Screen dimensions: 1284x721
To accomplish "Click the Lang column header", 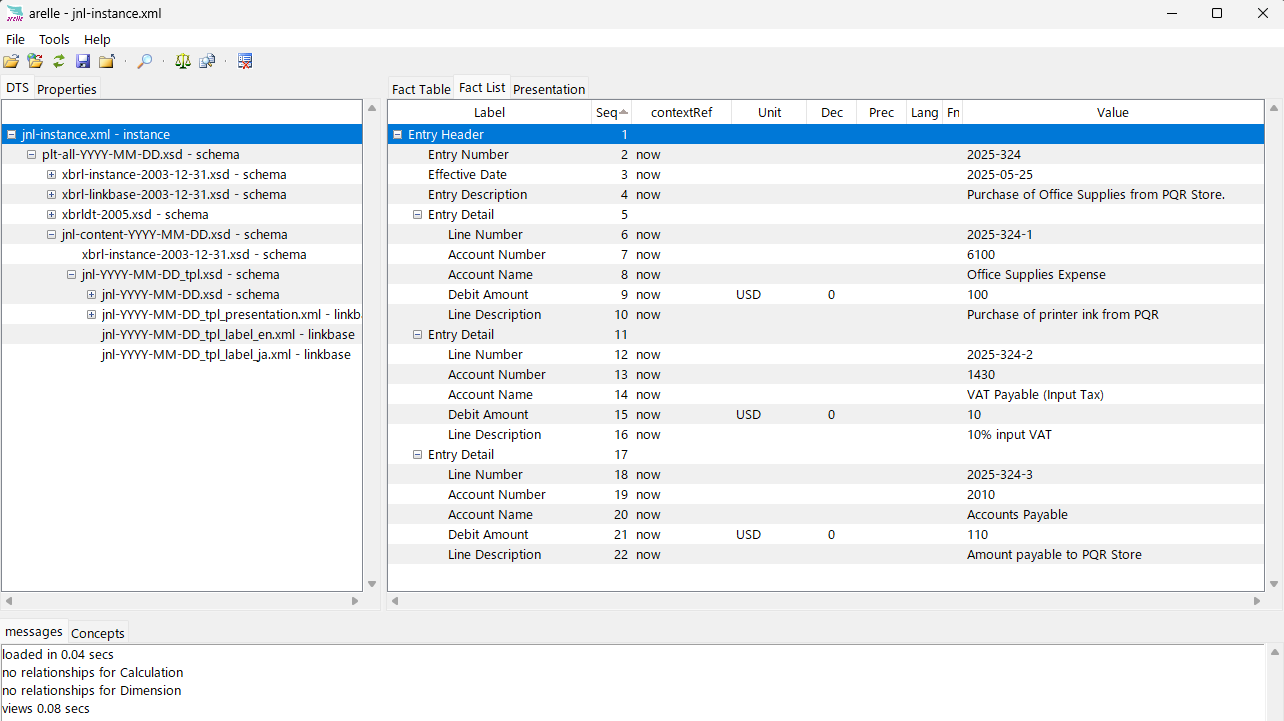I will [x=924, y=112].
